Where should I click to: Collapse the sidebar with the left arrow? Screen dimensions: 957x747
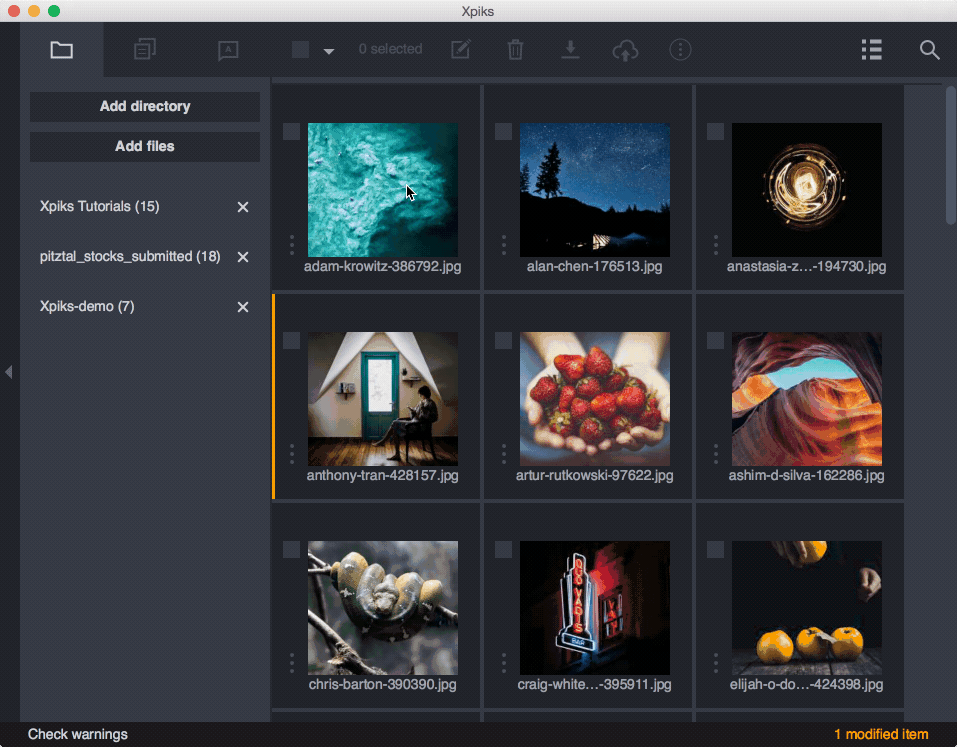[x=9, y=372]
